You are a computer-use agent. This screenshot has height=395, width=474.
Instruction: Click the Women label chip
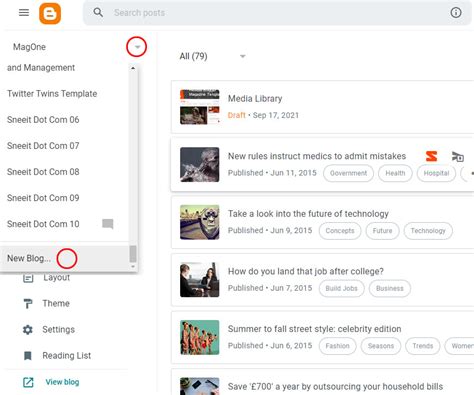pos(460,346)
